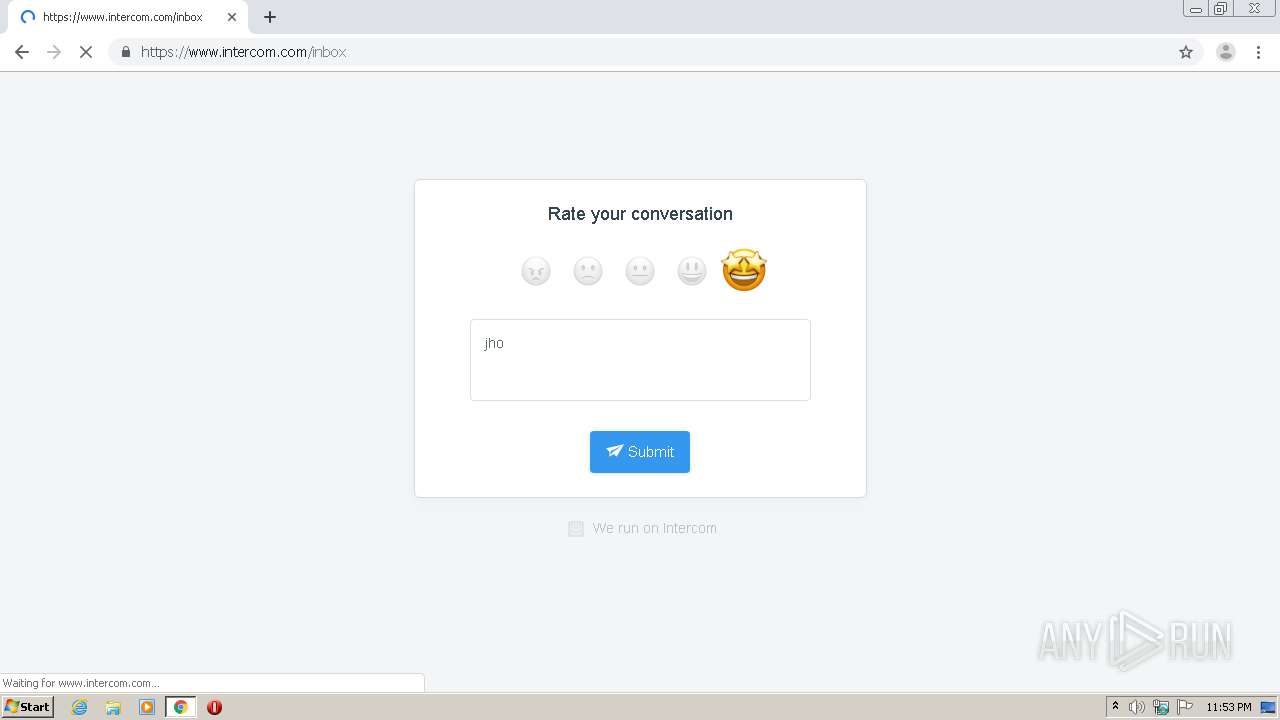This screenshot has height=720, width=1280.
Task: View site security padlock info
Action: [x=126, y=52]
